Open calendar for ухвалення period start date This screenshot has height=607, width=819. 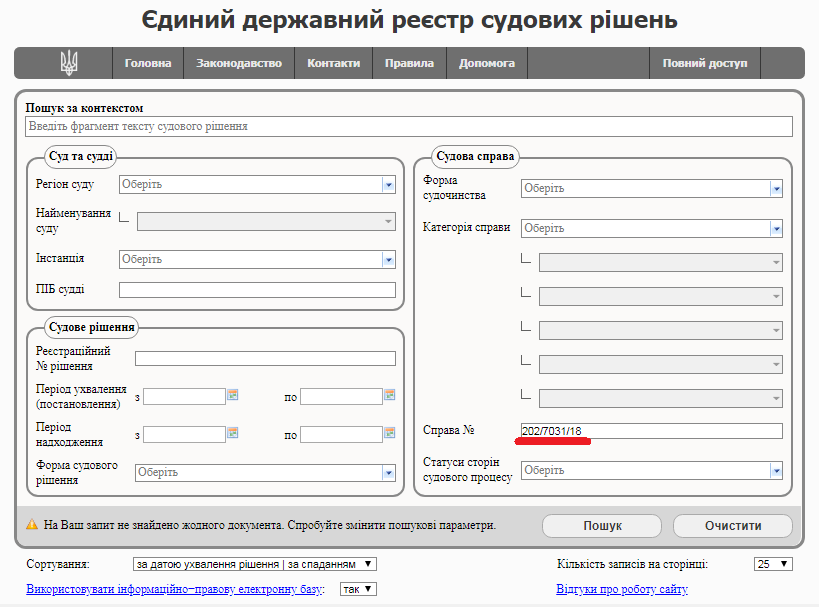(233, 396)
